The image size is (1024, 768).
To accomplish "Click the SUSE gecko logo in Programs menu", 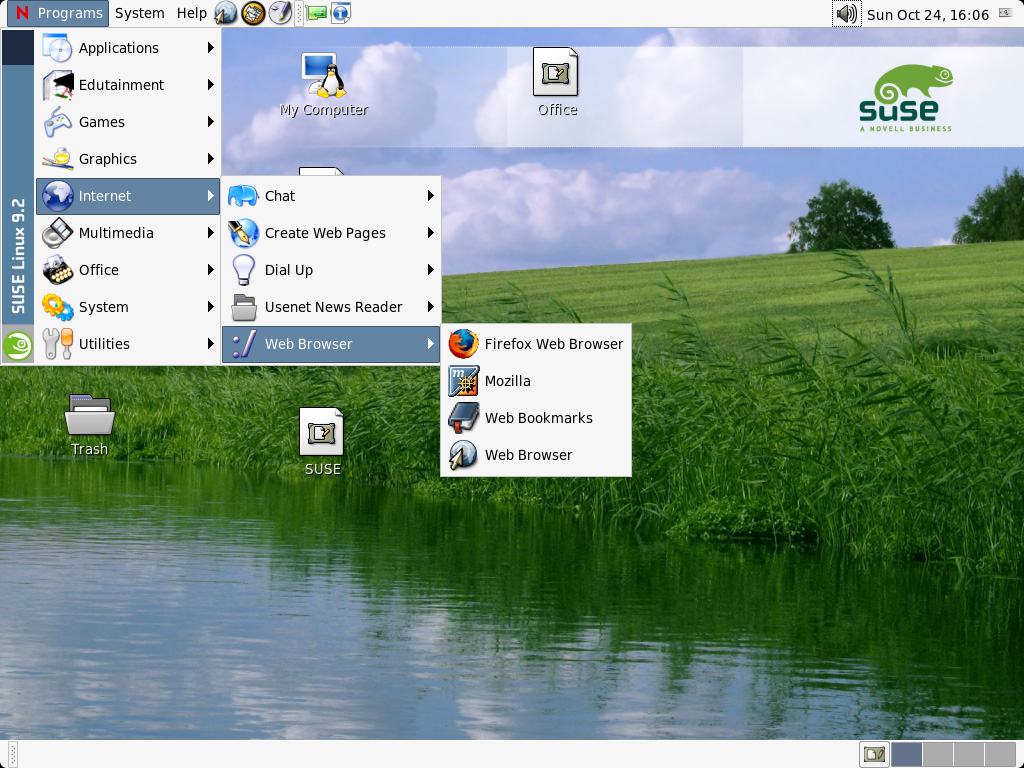I will click(x=18, y=345).
